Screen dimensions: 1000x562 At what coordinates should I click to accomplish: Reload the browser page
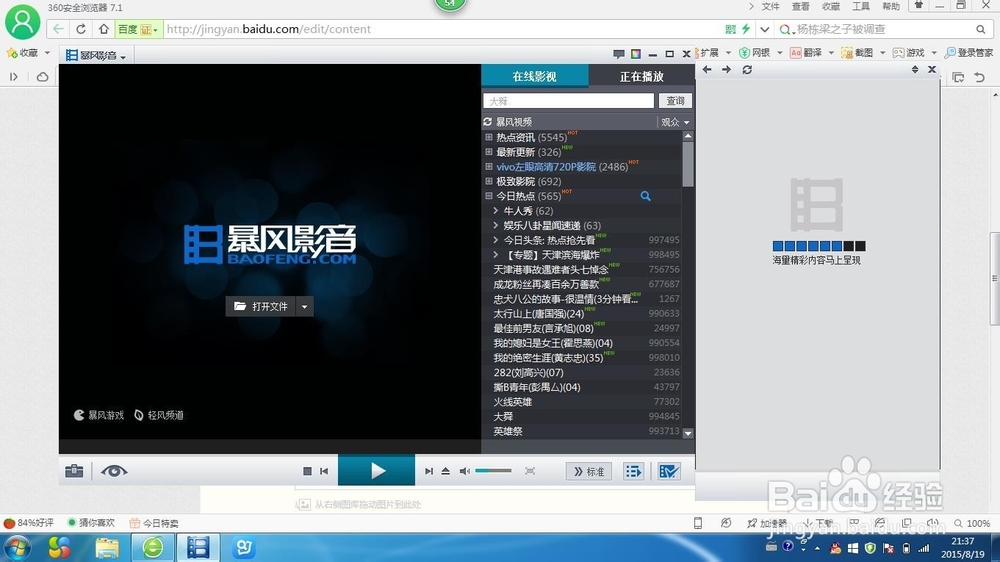point(80,29)
